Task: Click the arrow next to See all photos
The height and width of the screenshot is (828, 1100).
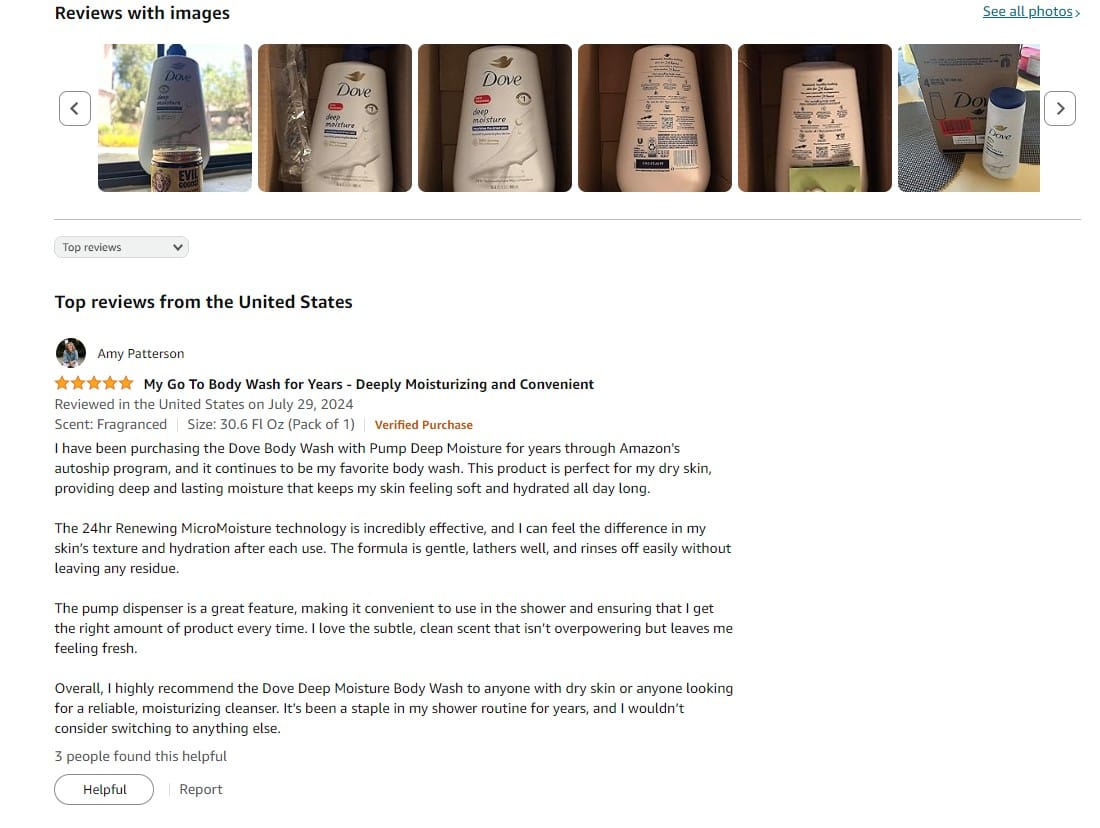Action: [x=1077, y=13]
